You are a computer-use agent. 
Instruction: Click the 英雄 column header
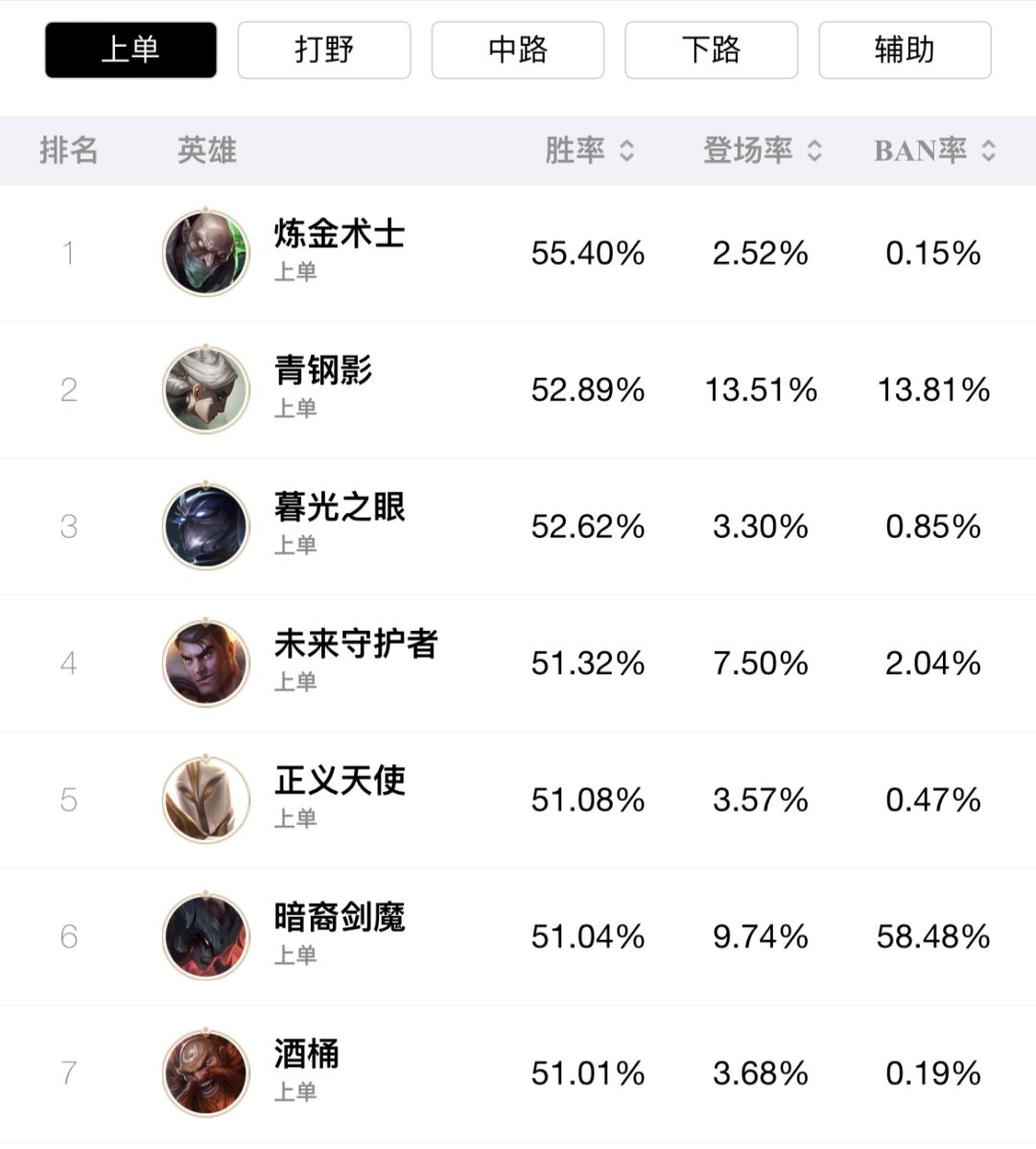pyautogui.click(x=206, y=151)
